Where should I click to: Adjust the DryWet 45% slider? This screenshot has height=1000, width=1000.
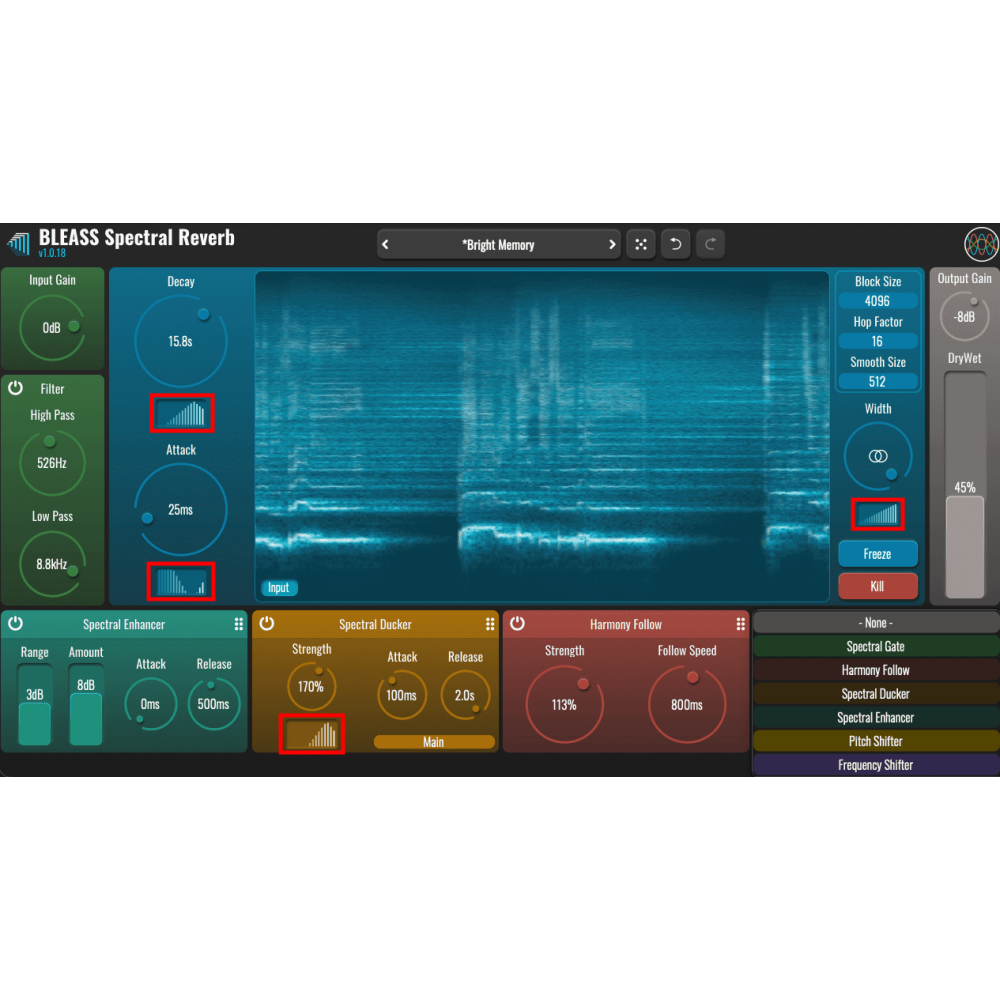pos(964,485)
